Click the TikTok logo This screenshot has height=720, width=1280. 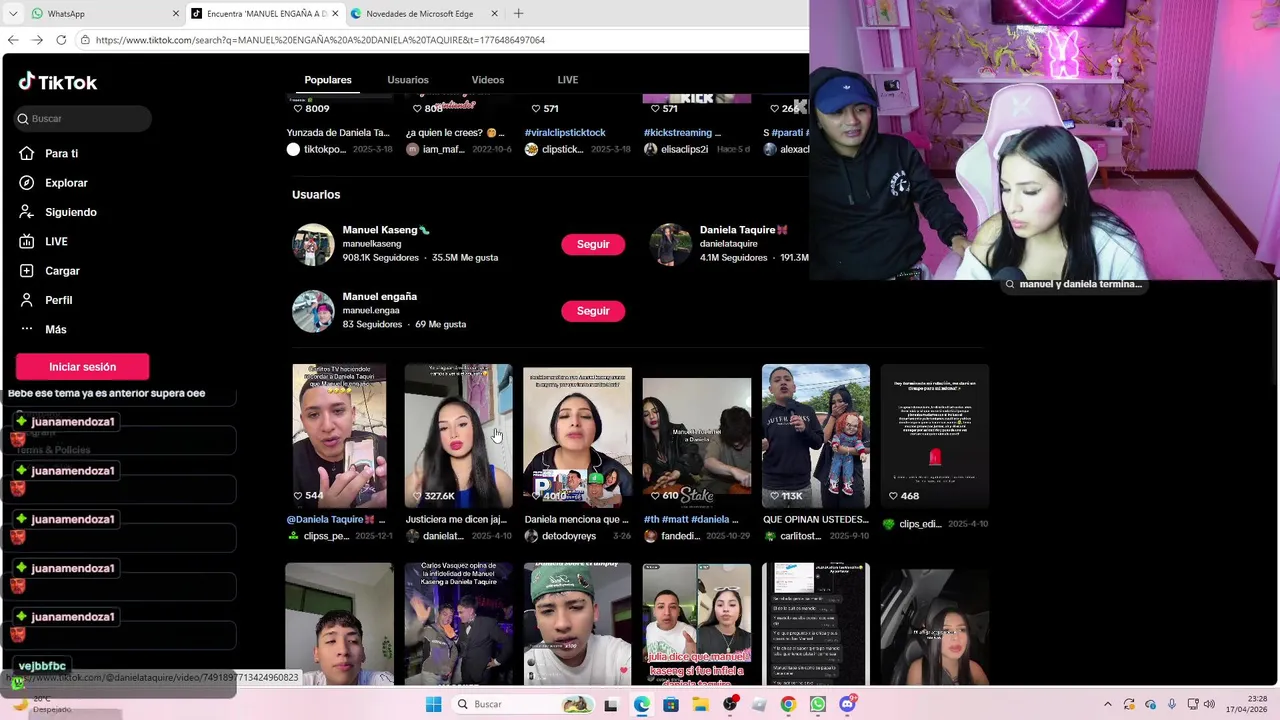(57, 82)
